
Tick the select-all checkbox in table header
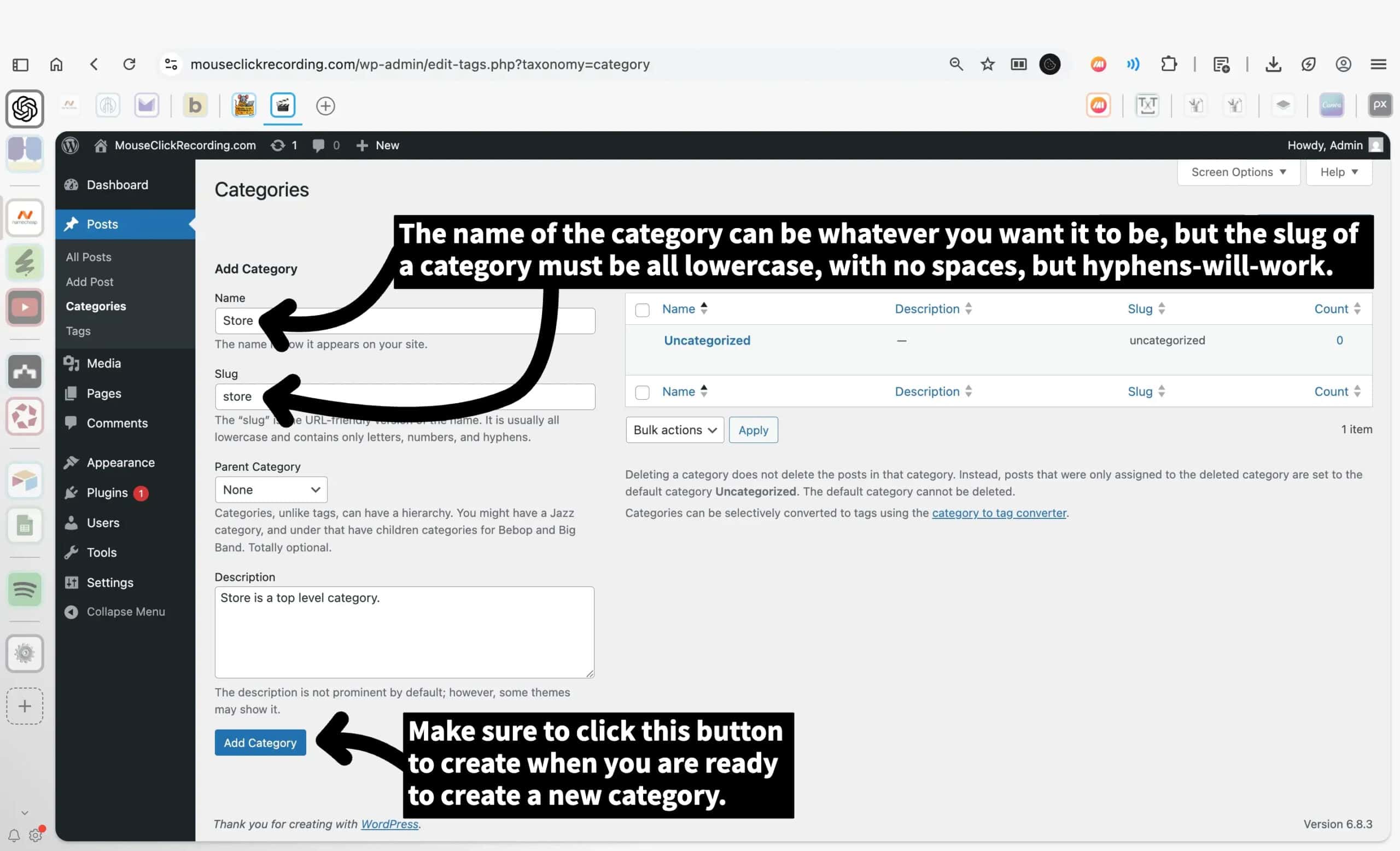pyautogui.click(x=642, y=310)
